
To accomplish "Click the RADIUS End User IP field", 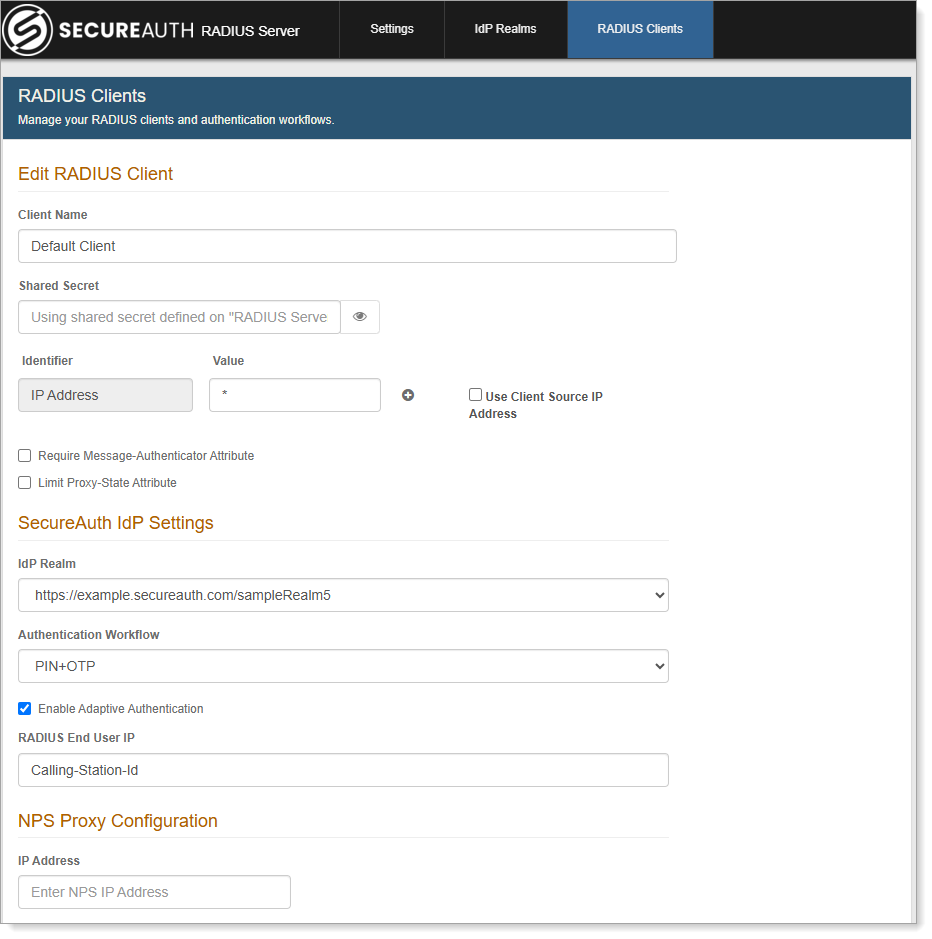I will [343, 770].
